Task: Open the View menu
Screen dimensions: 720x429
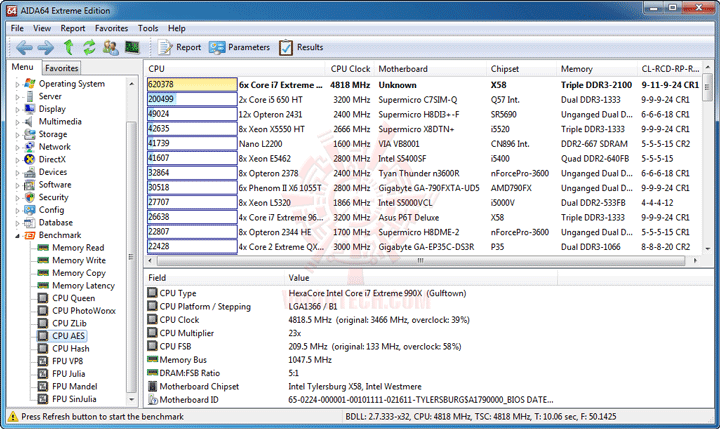Action: [42, 28]
